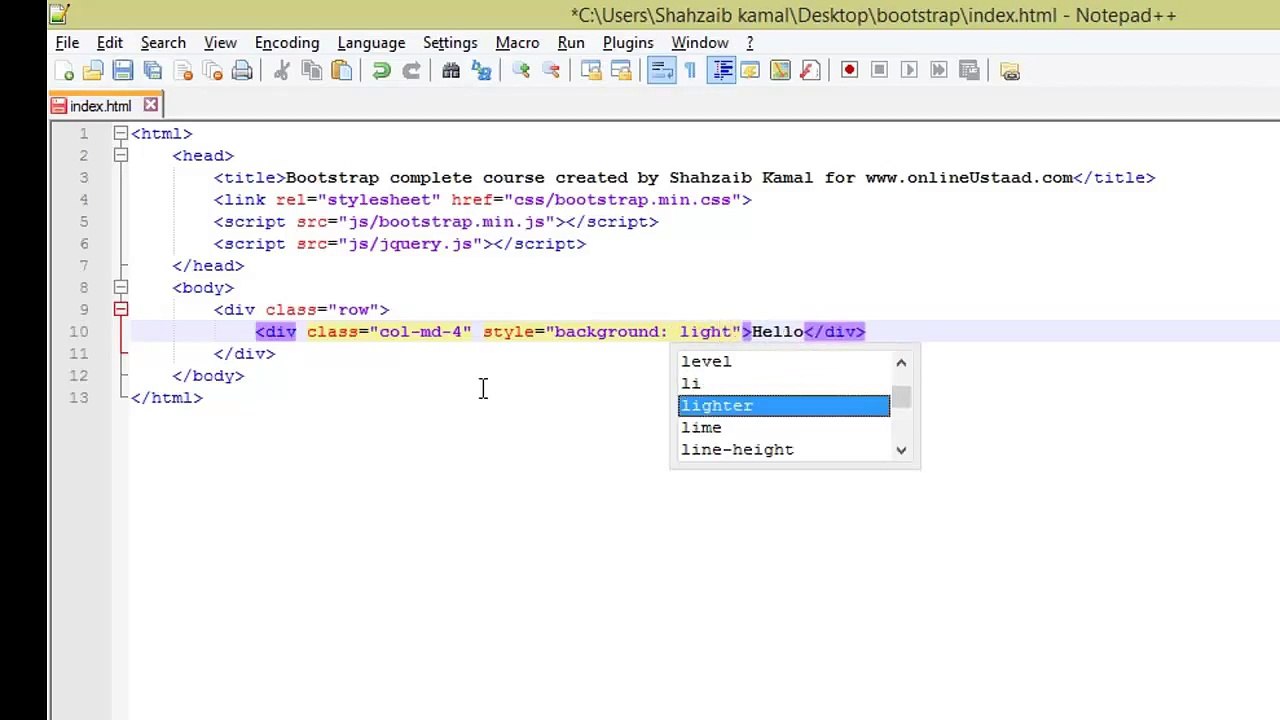Toggle Word Wrap in the toolbar
Image resolution: width=1280 pixels, height=720 pixels.
pyautogui.click(x=661, y=71)
